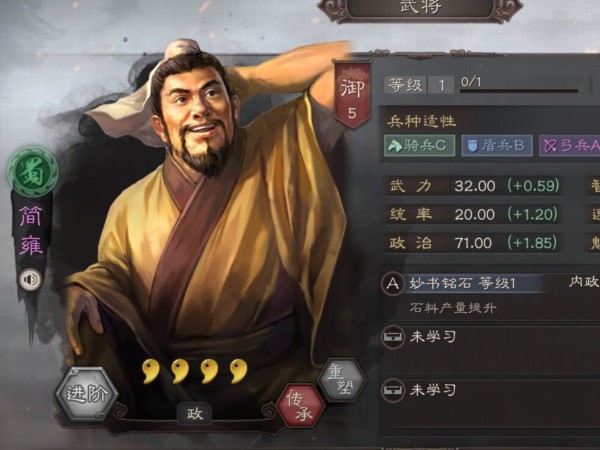Open the first 未学习 skill slot
This screenshot has height=450, width=600.
point(491,337)
